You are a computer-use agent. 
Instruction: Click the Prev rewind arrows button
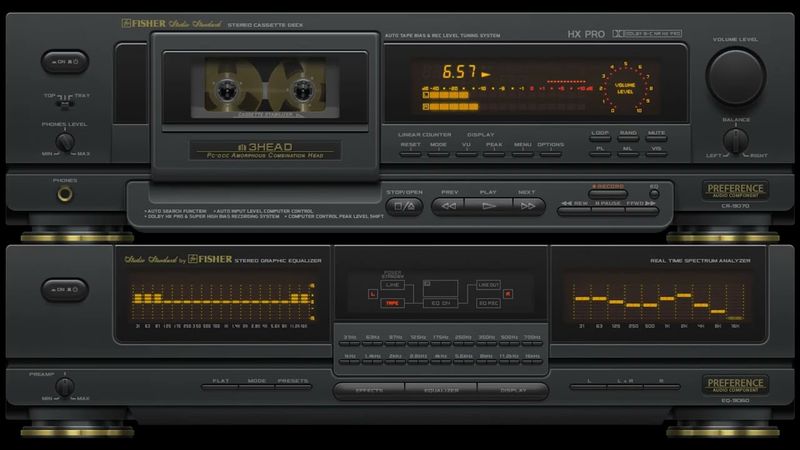point(449,205)
